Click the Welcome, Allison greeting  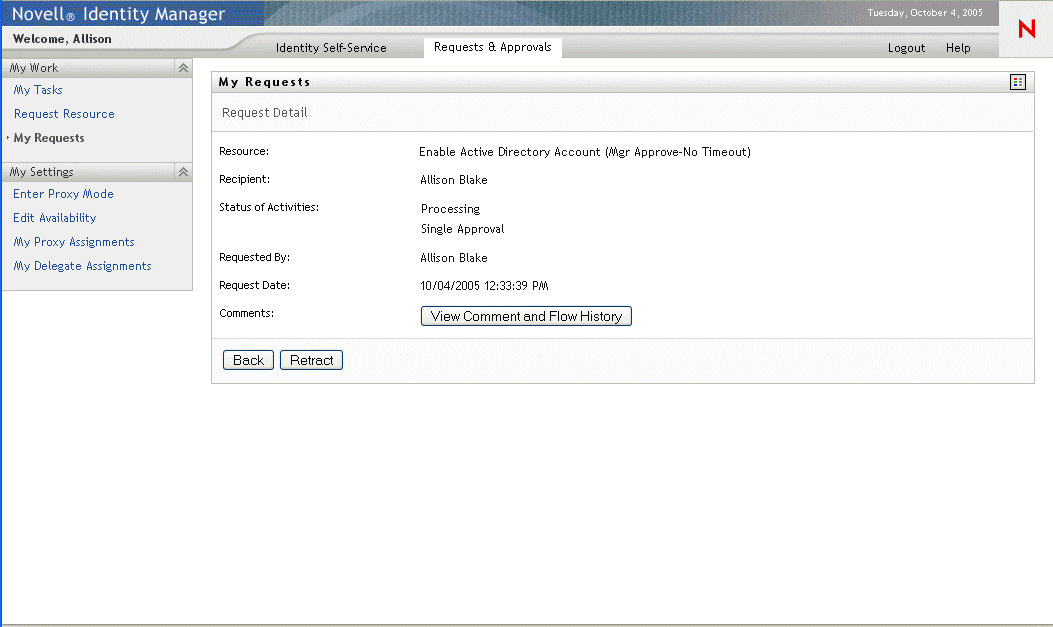click(62, 39)
